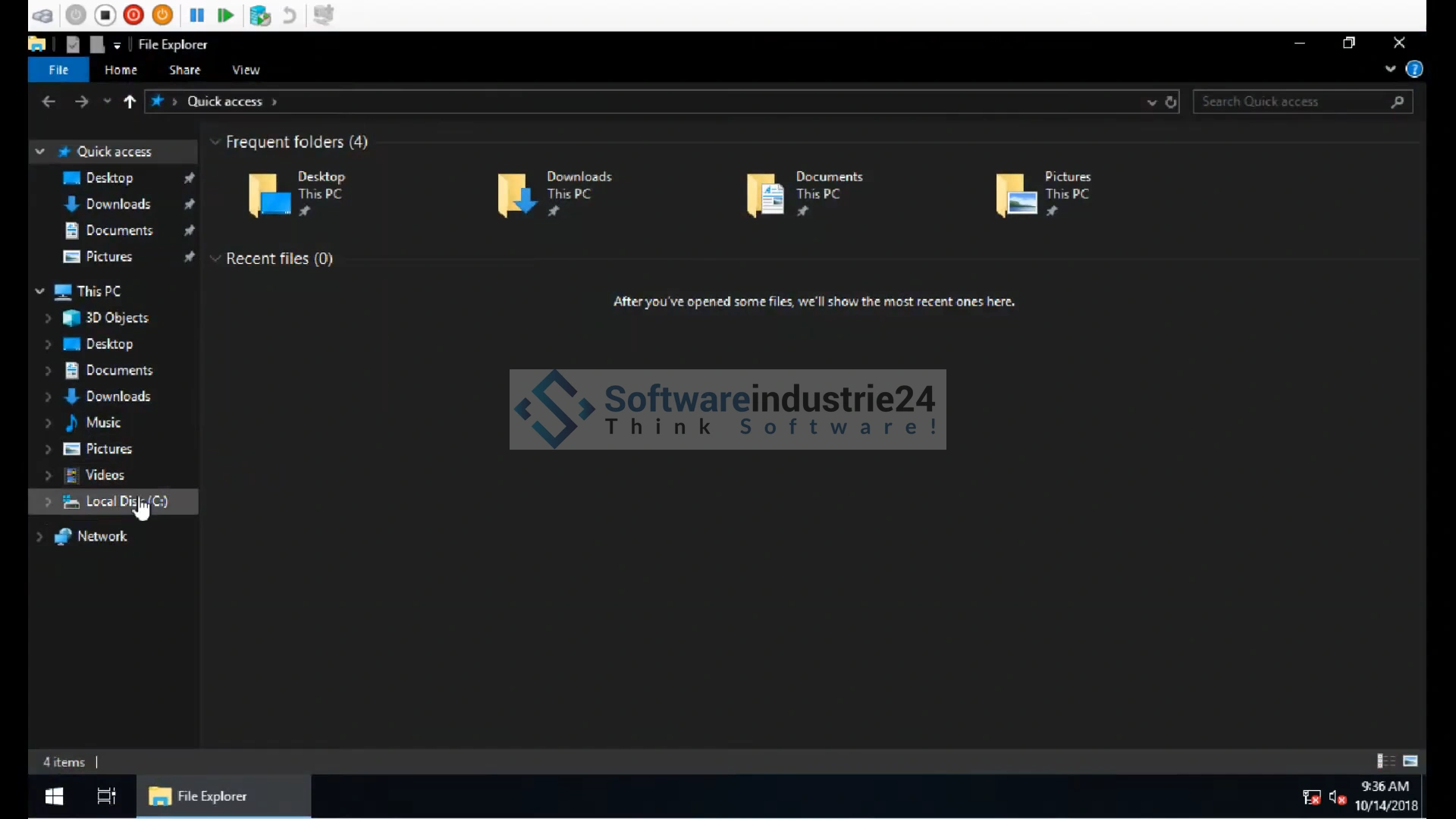
Task: Expand the ribbon with chevron arrow
Action: coord(1390,69)
